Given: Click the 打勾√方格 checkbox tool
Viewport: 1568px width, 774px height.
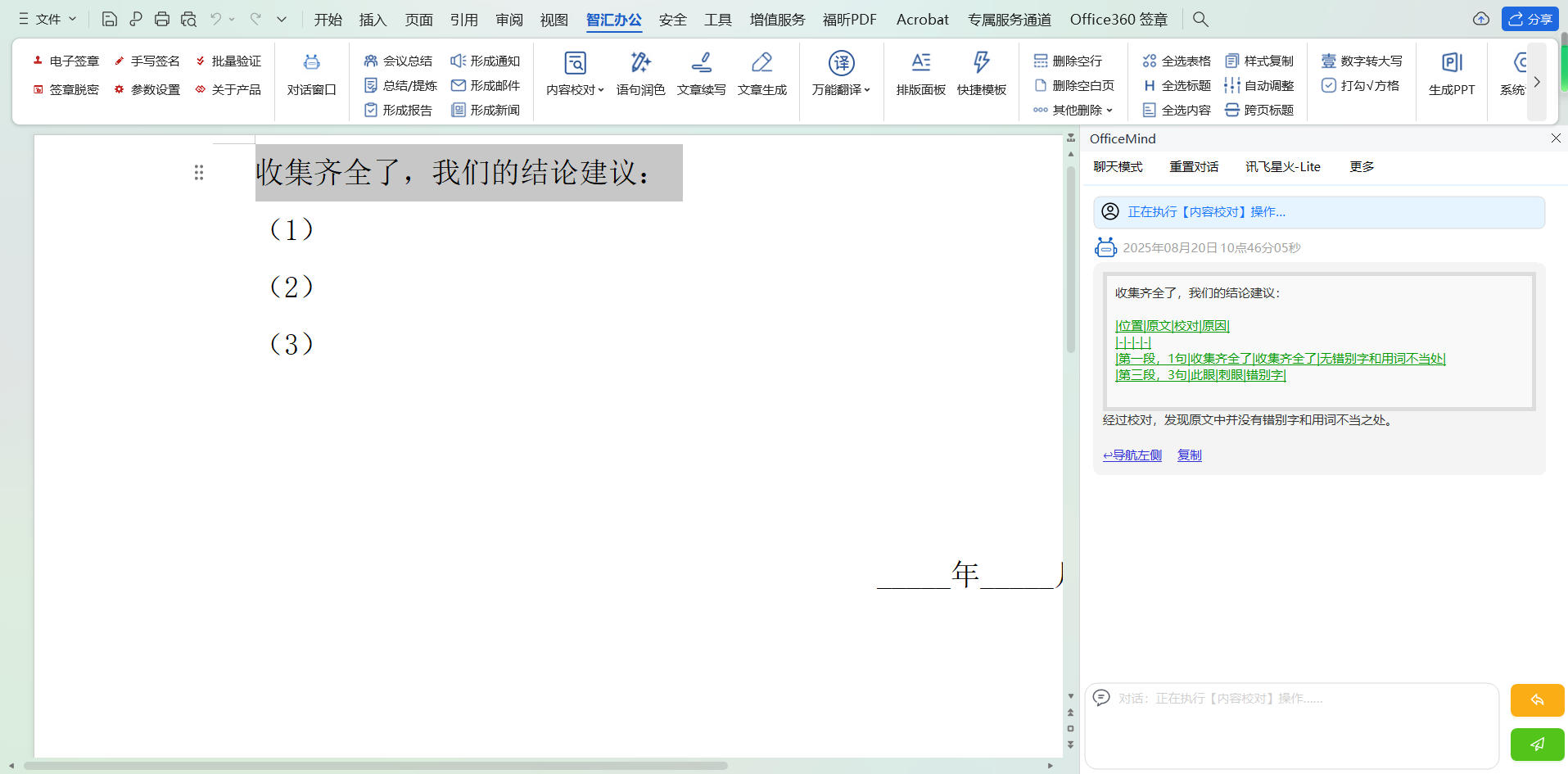Looking at the screenshot, I should pos(1361,85).
